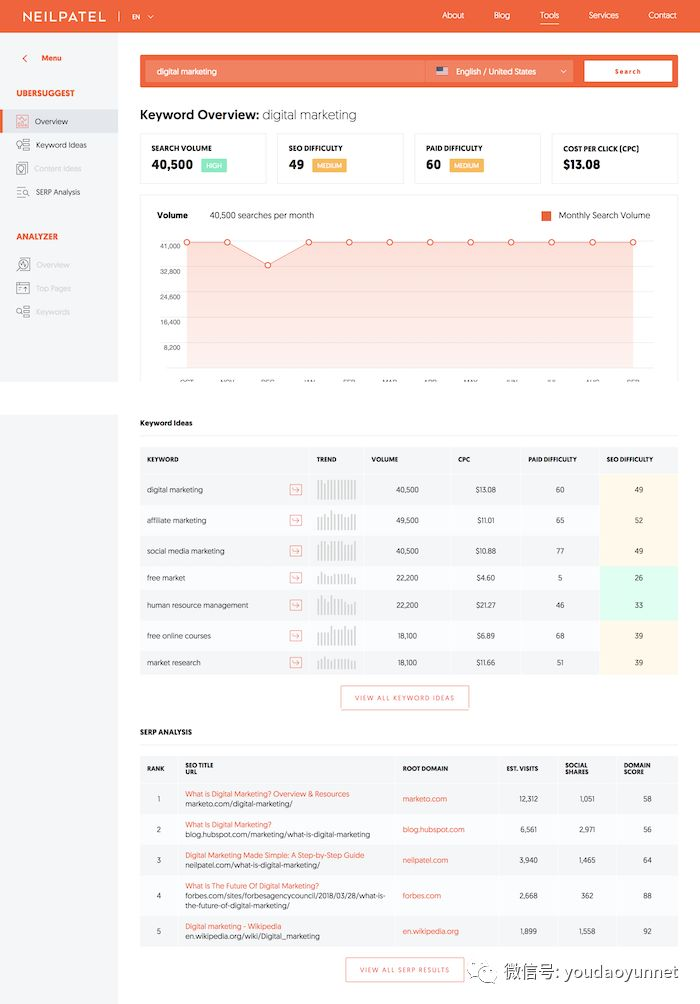Click the human resource management keyword
700x1004 pixels.
197,605
